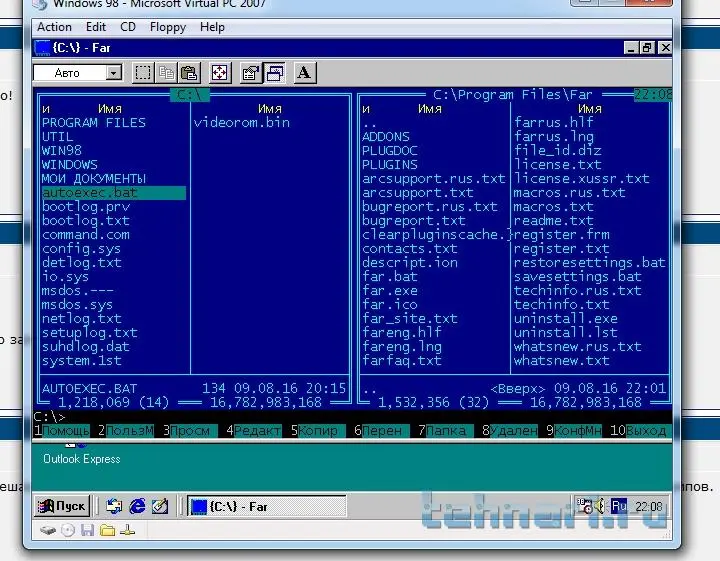720x561 pixels.
Task: Toggle full screen mode icon
Action: (x=219, y=73)
